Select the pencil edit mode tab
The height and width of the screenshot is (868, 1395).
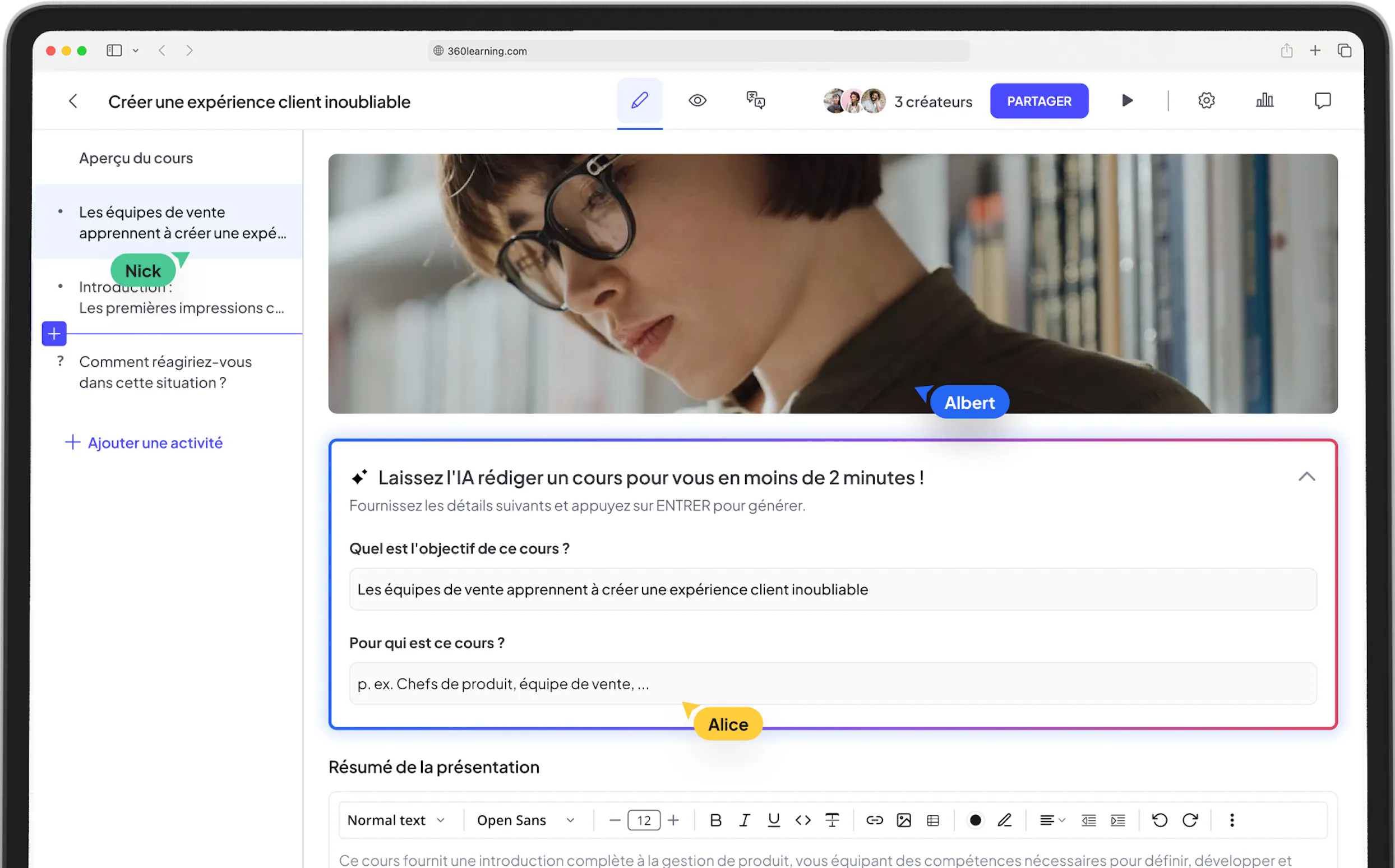tap(640, 100)
